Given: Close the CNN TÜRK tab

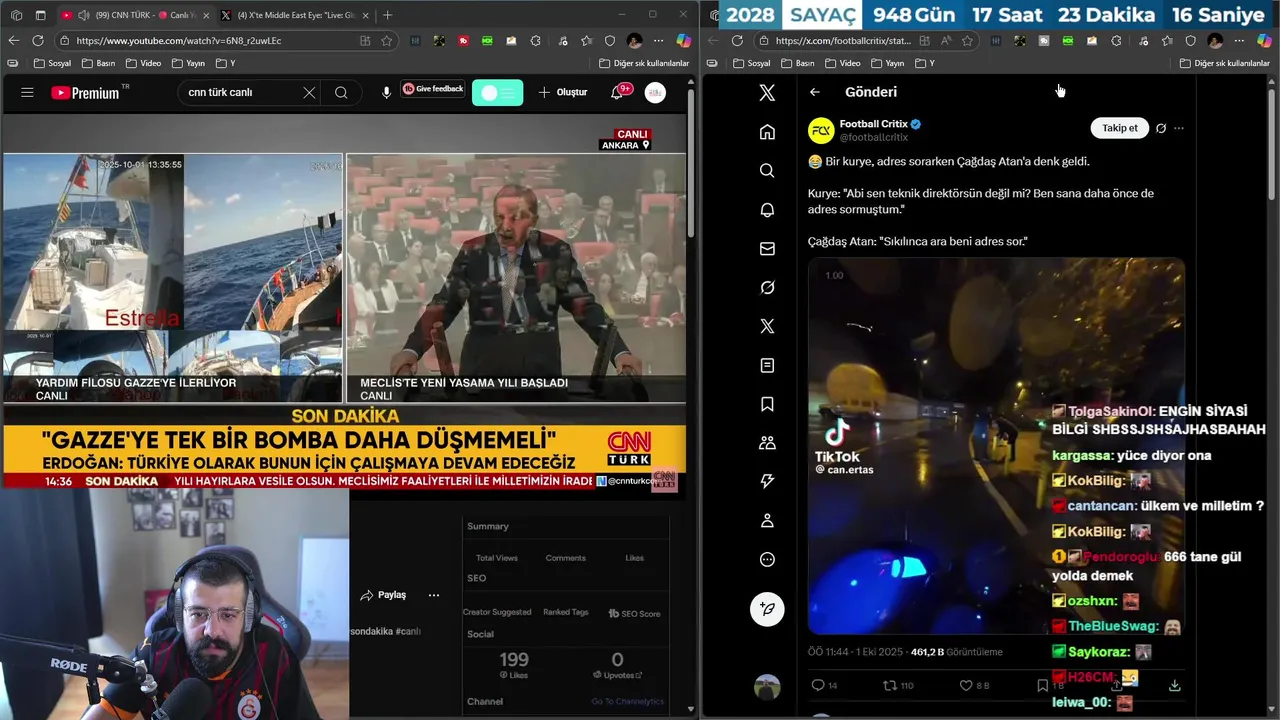Looking at the screenshot, I should tap(205, 15).
